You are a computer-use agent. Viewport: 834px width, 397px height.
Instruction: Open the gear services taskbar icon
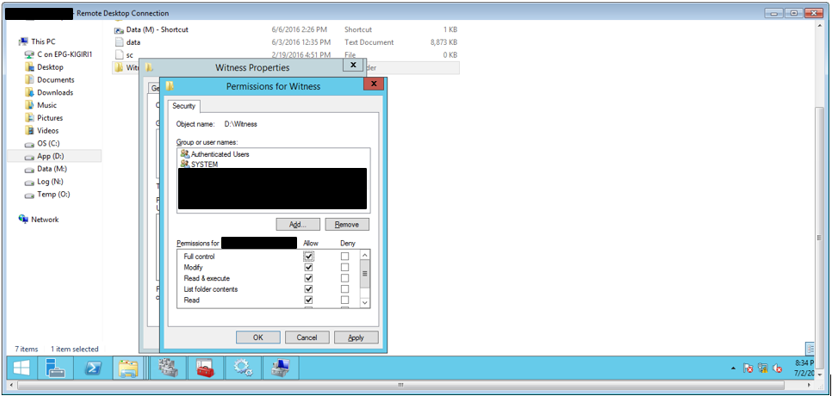(243, 368)
